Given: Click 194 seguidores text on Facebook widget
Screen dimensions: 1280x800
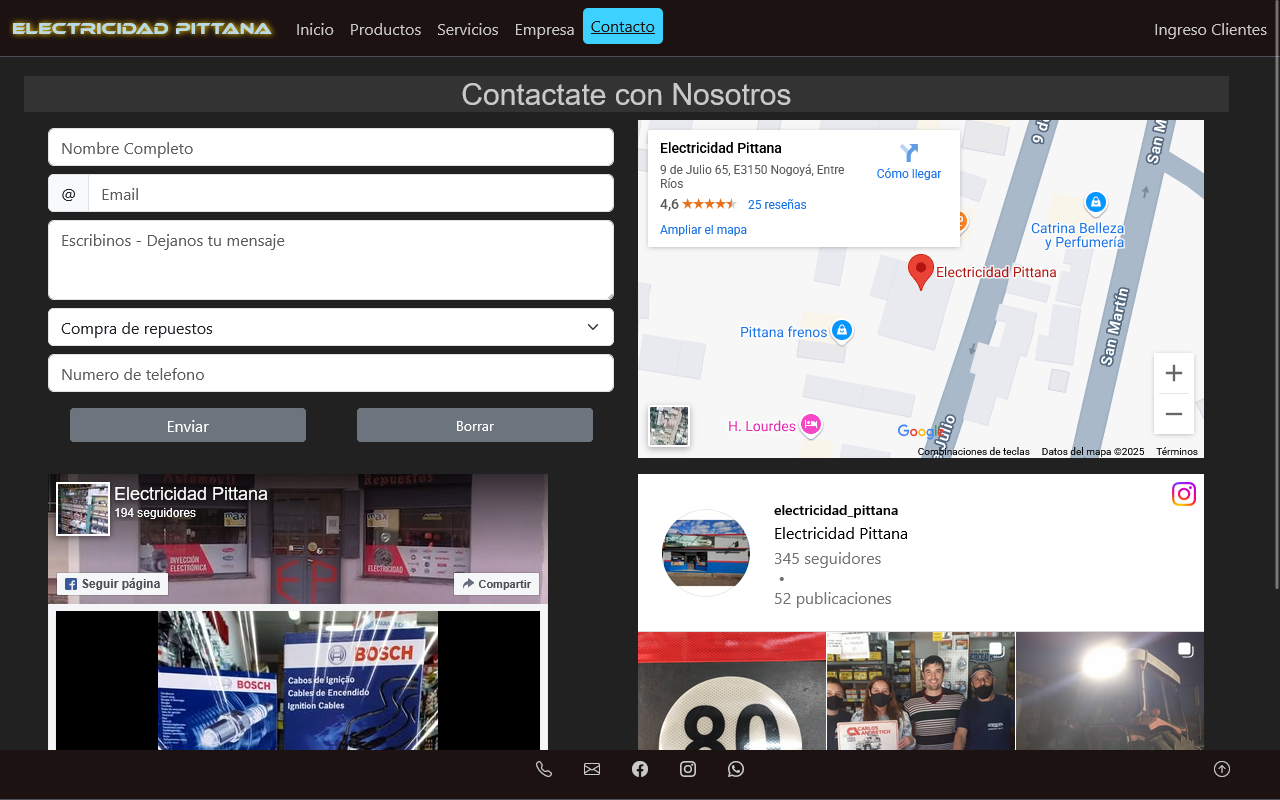Looking at the screenshot, I should point(155,513).
